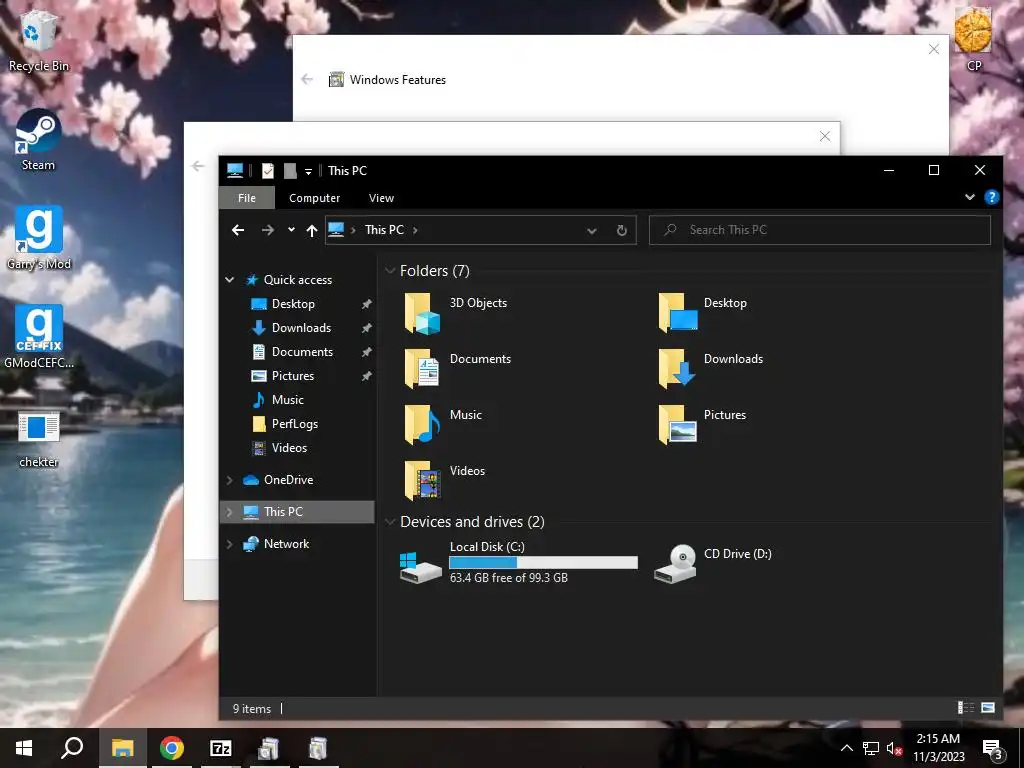The width and height of the screenshot is (1024, 768).
Task: Open the Computer ribbon tab
Action: [315, 198]
